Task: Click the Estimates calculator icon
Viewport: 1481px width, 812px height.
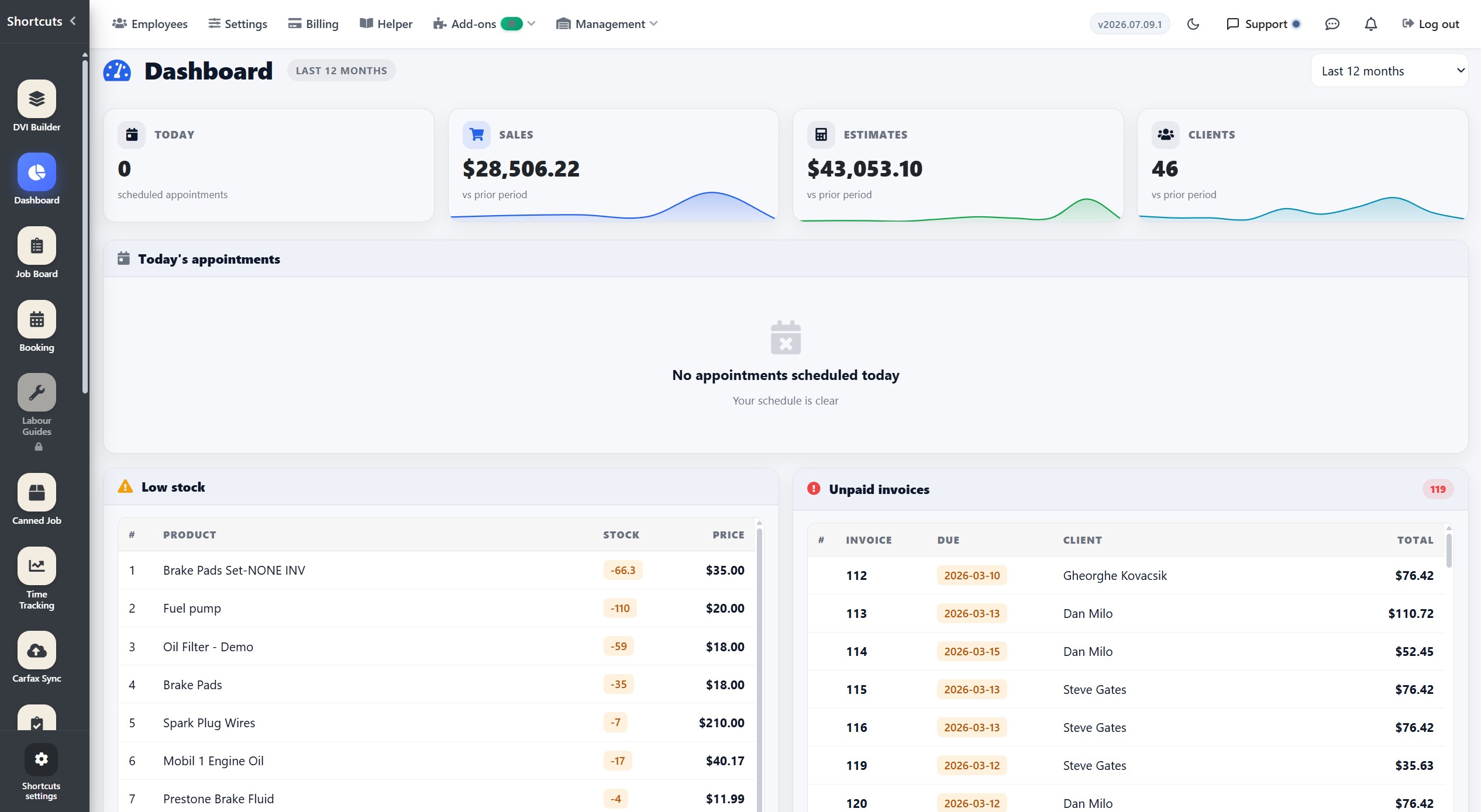Action: (x=821, y=134)
